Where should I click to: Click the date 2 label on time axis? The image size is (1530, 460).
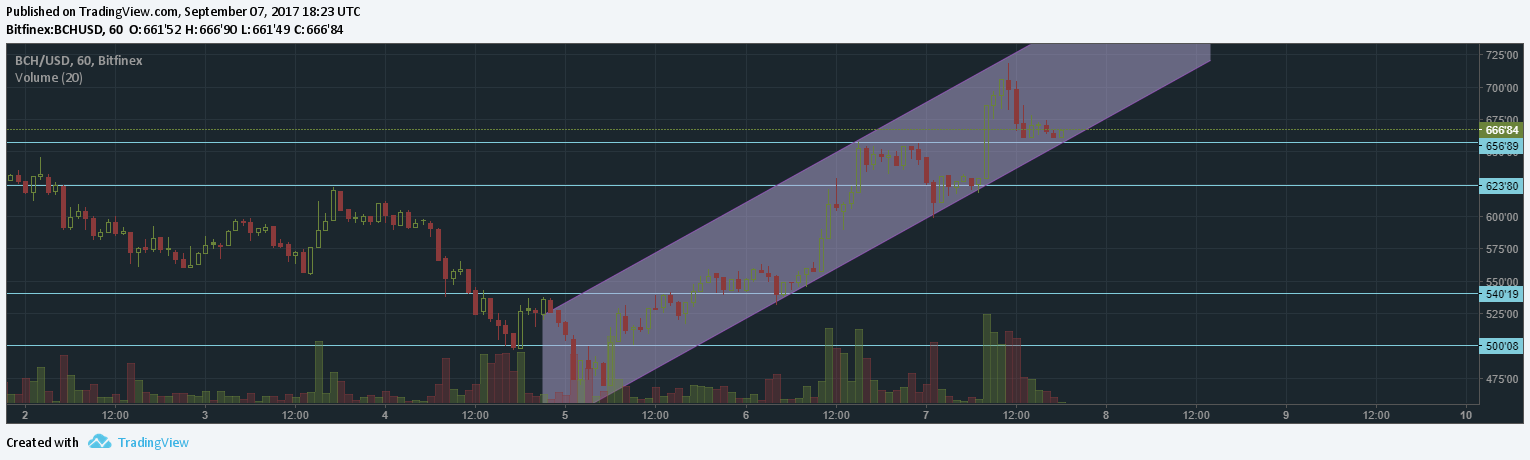(24, 414)
